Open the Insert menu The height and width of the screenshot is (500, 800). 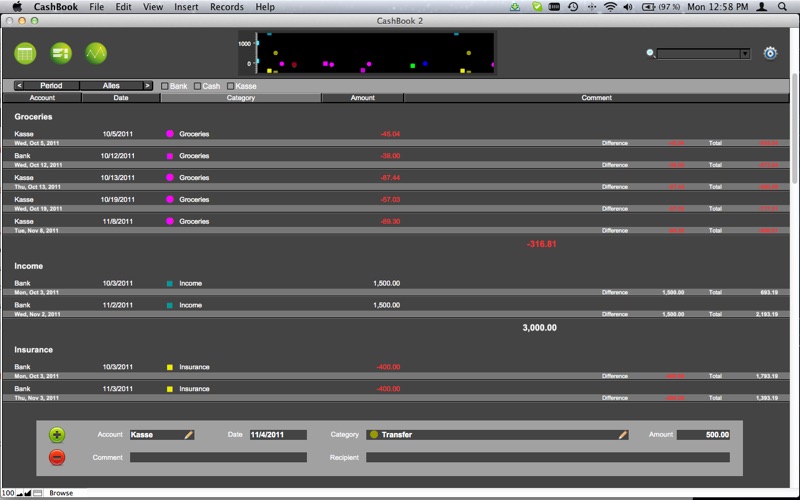coord(186,7)
